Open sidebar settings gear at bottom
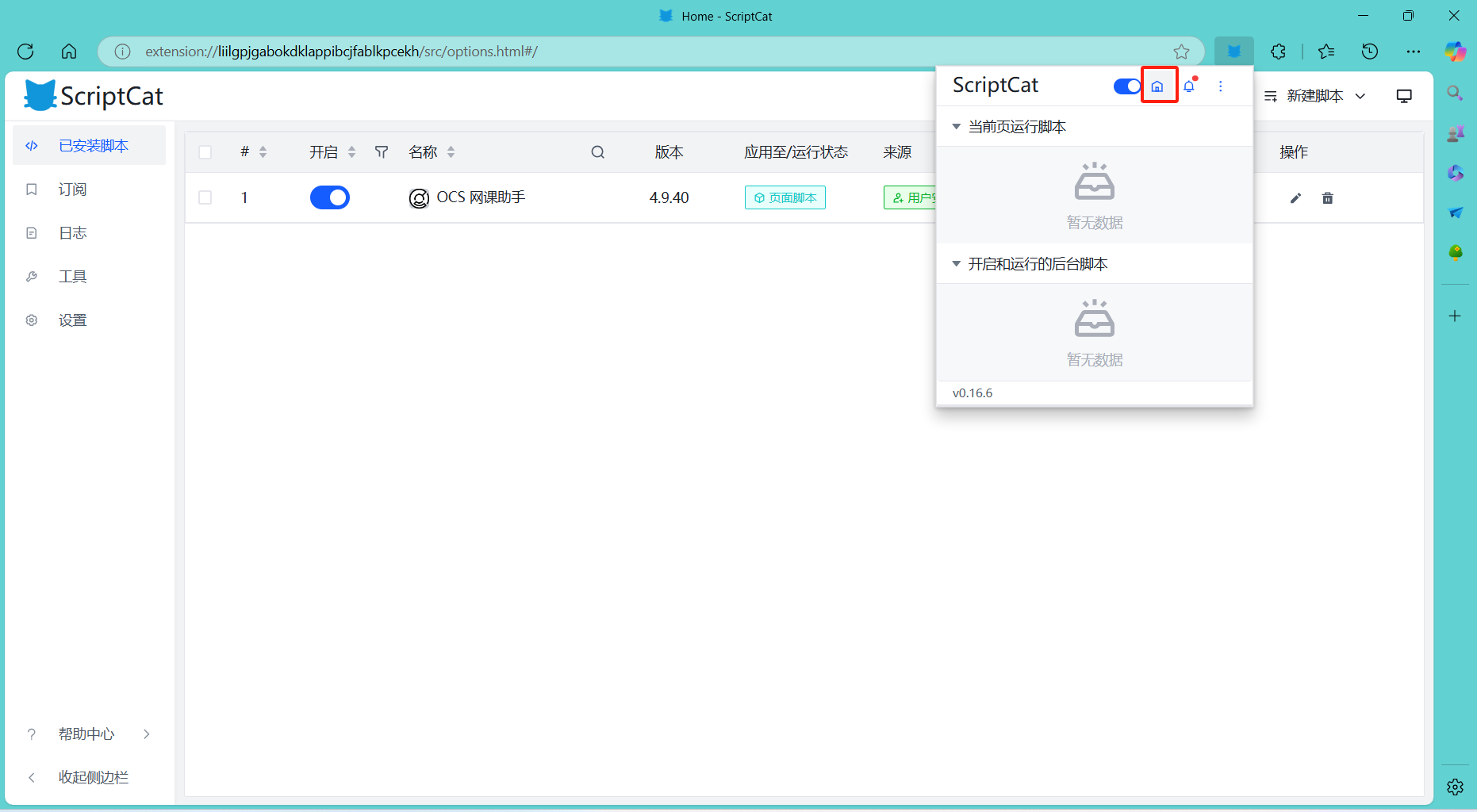1477x812 pixels. pos(1455,787)
